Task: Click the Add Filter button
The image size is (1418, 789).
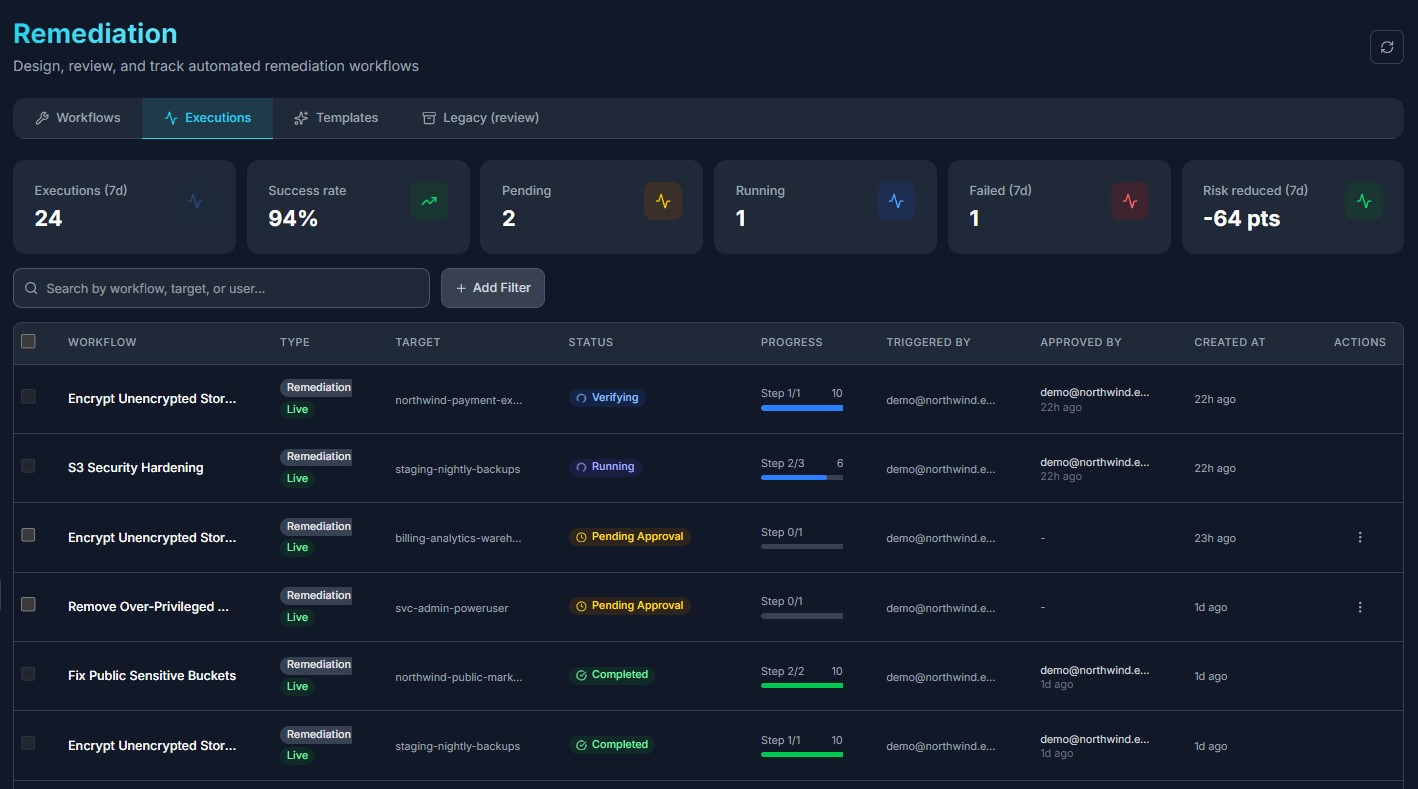Action: pyautogui.click(x=493, y=288)
